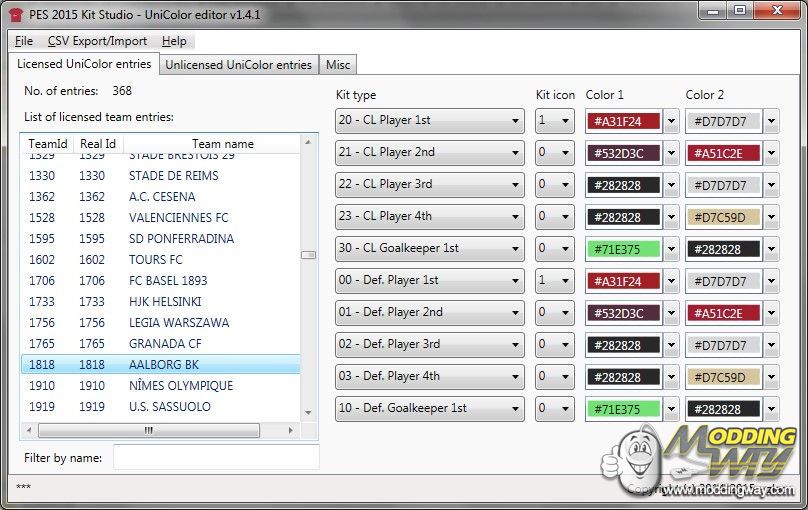Screen dimensions: 808x510
Task: Expand the '20 - CL Player 1st' kit type dropdown
Action: pos(516,121)
